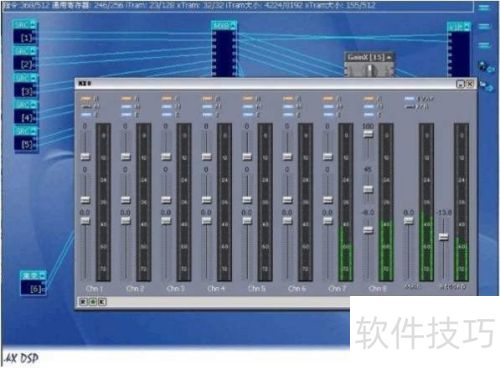Toggle the orange indicator on Chn 4
Viewport: 500px width, 370px height.
[x=207, y=99]
